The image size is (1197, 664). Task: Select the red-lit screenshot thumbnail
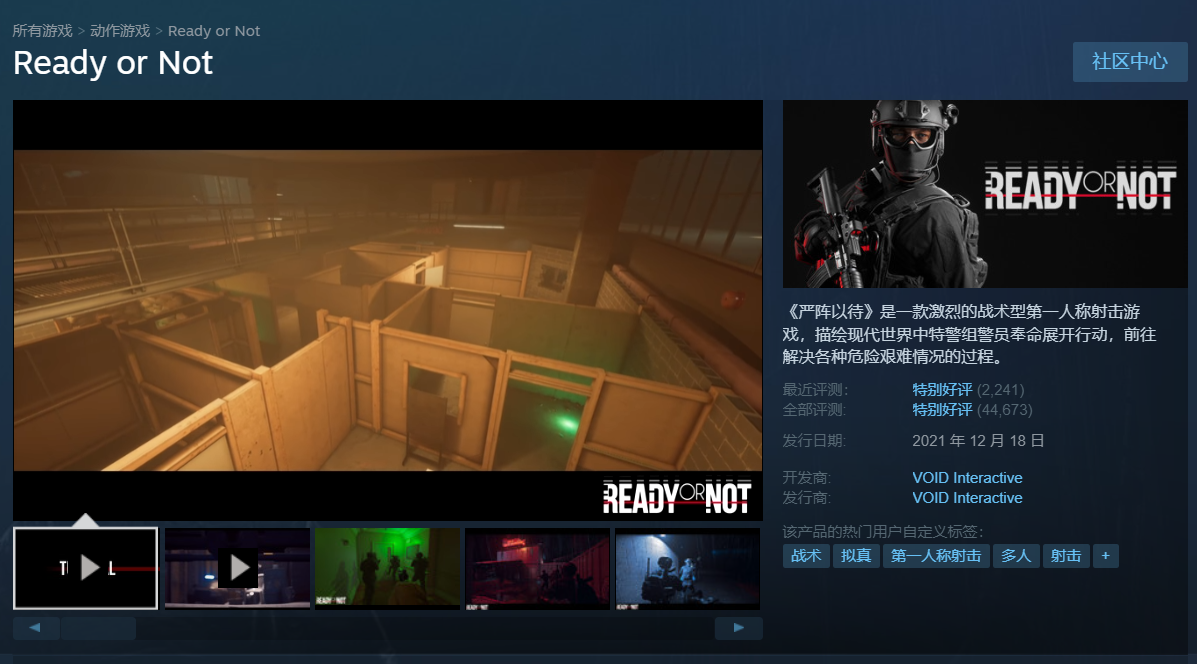[x=537, y=568]
